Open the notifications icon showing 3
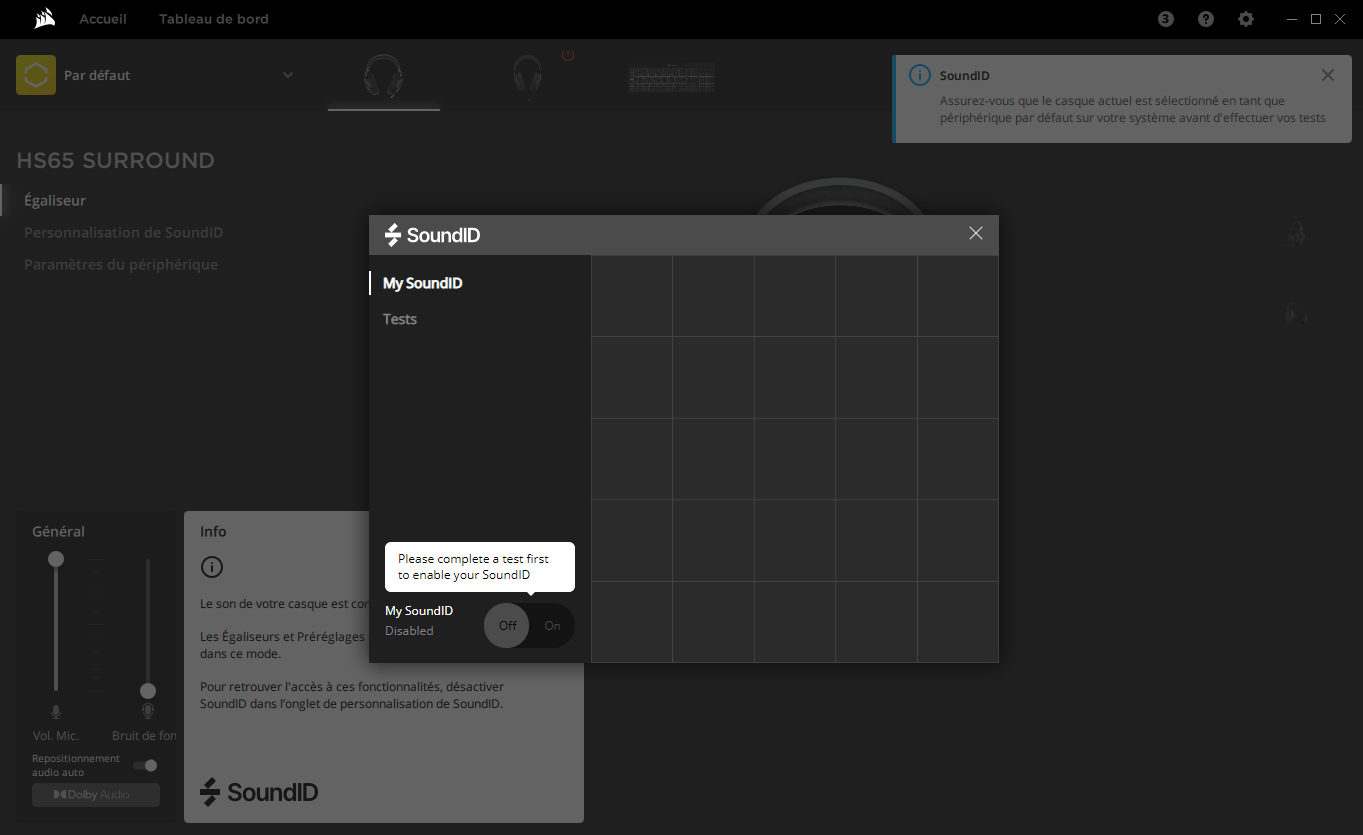 (x=1165, y=19)
